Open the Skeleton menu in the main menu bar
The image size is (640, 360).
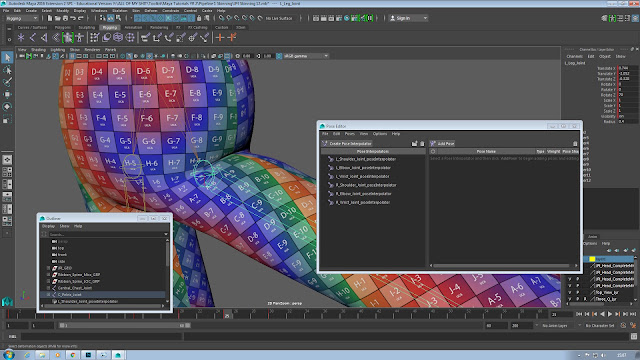pyautogui.click(x=119, y=11)
